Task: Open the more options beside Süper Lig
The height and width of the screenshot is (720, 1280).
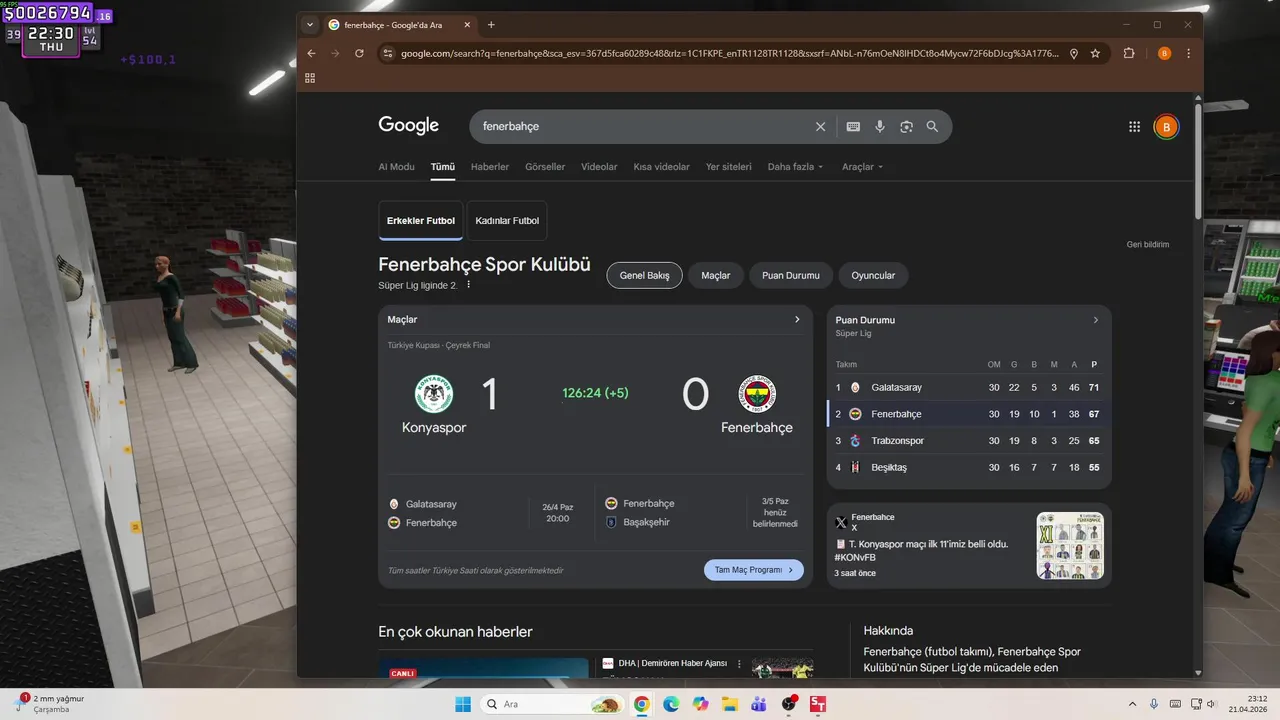Action: pos(468,285)
